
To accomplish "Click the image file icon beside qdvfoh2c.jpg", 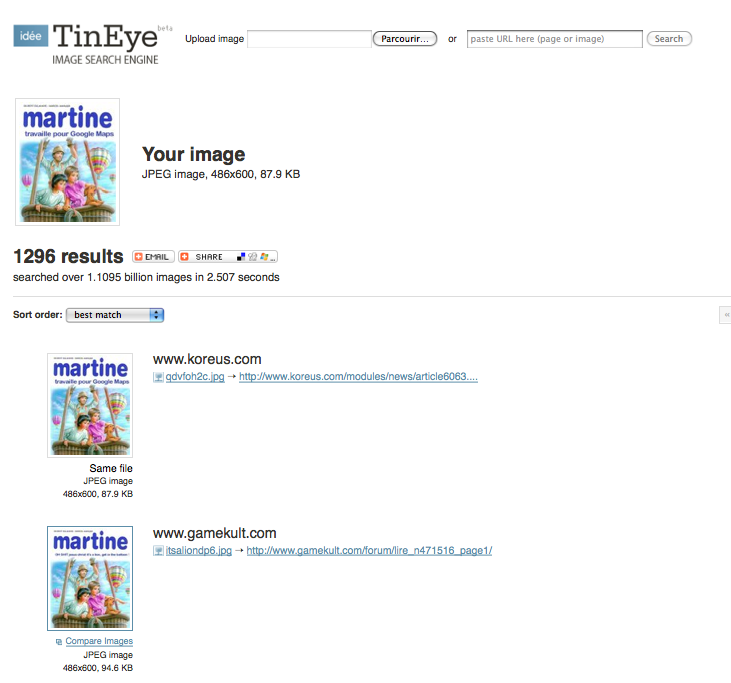I will 158,377.
